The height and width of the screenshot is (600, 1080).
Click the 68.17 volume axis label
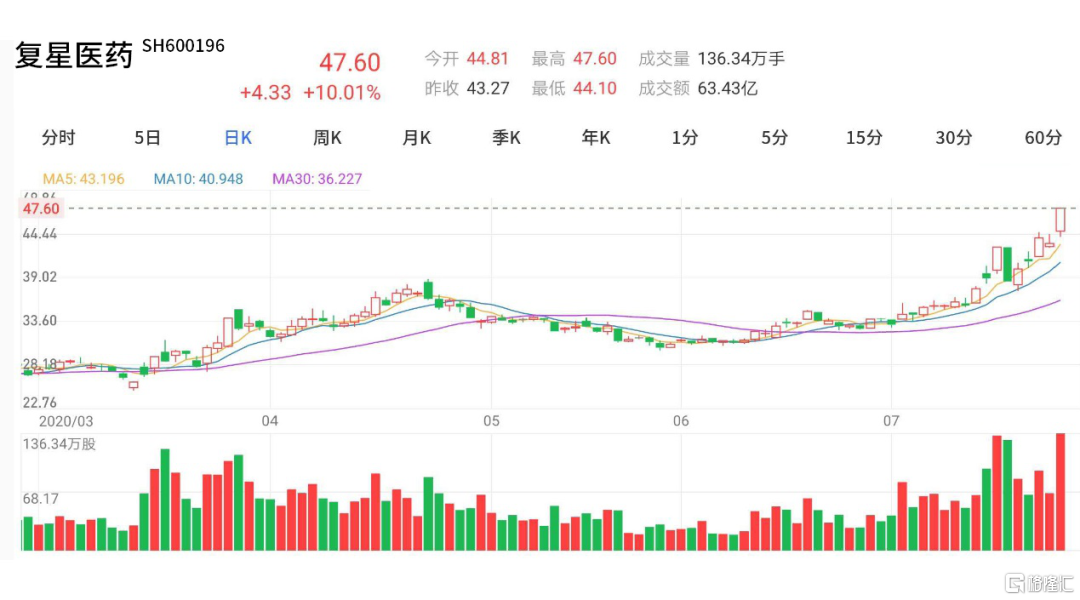pos(41,498)
